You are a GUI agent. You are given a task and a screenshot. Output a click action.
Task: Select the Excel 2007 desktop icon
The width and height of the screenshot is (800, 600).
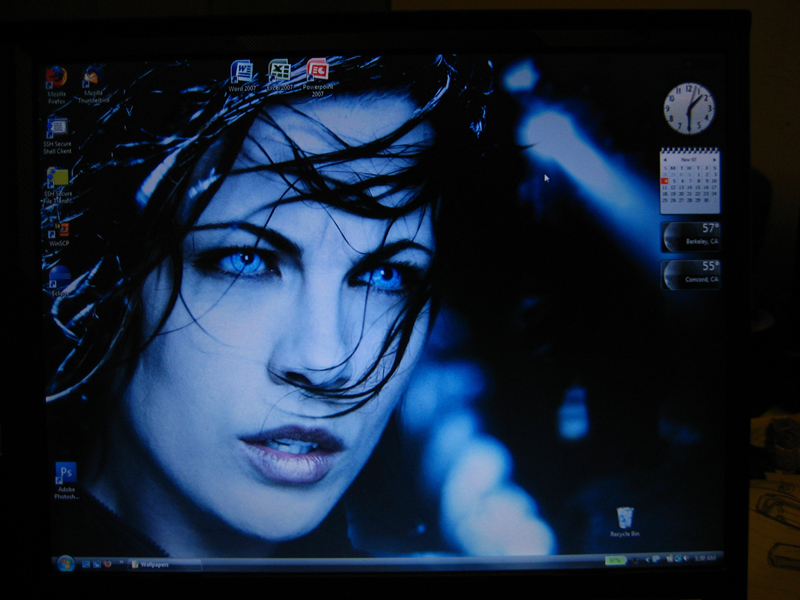(280, 75)
